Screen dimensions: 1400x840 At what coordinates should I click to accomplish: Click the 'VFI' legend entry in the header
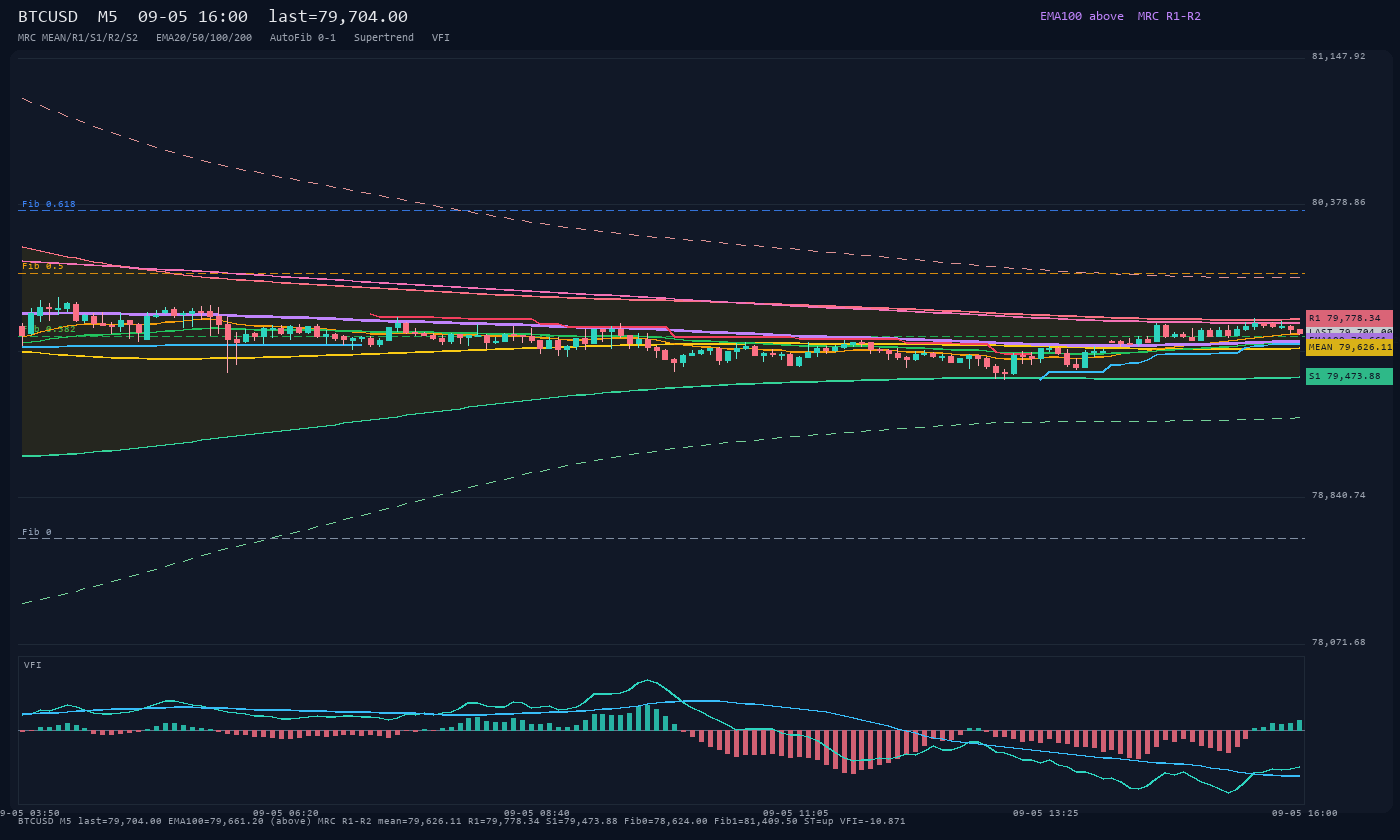[441, 38]
